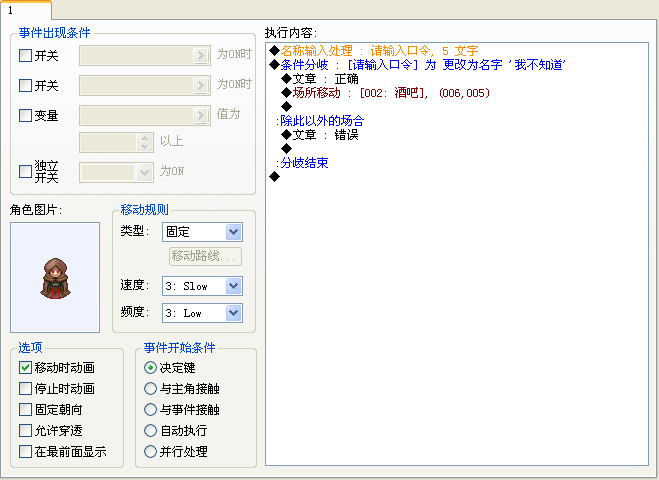Click the 移动路线 button
This screenshot has width=659, height=480.
205,256
